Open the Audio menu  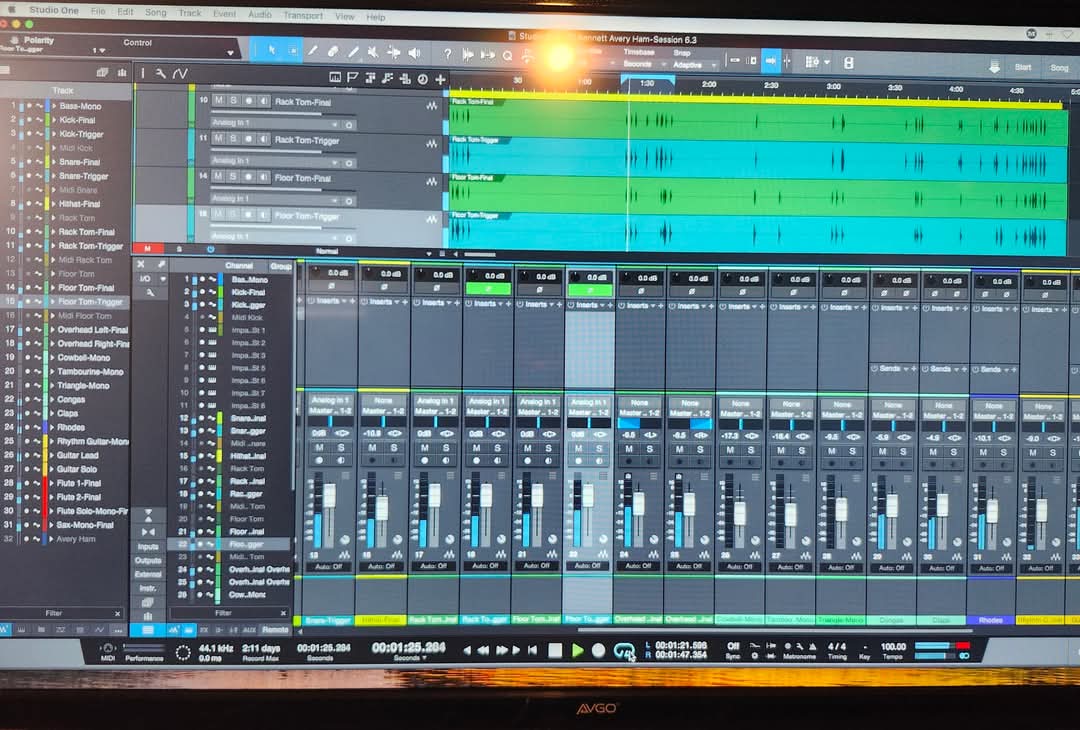260,14
